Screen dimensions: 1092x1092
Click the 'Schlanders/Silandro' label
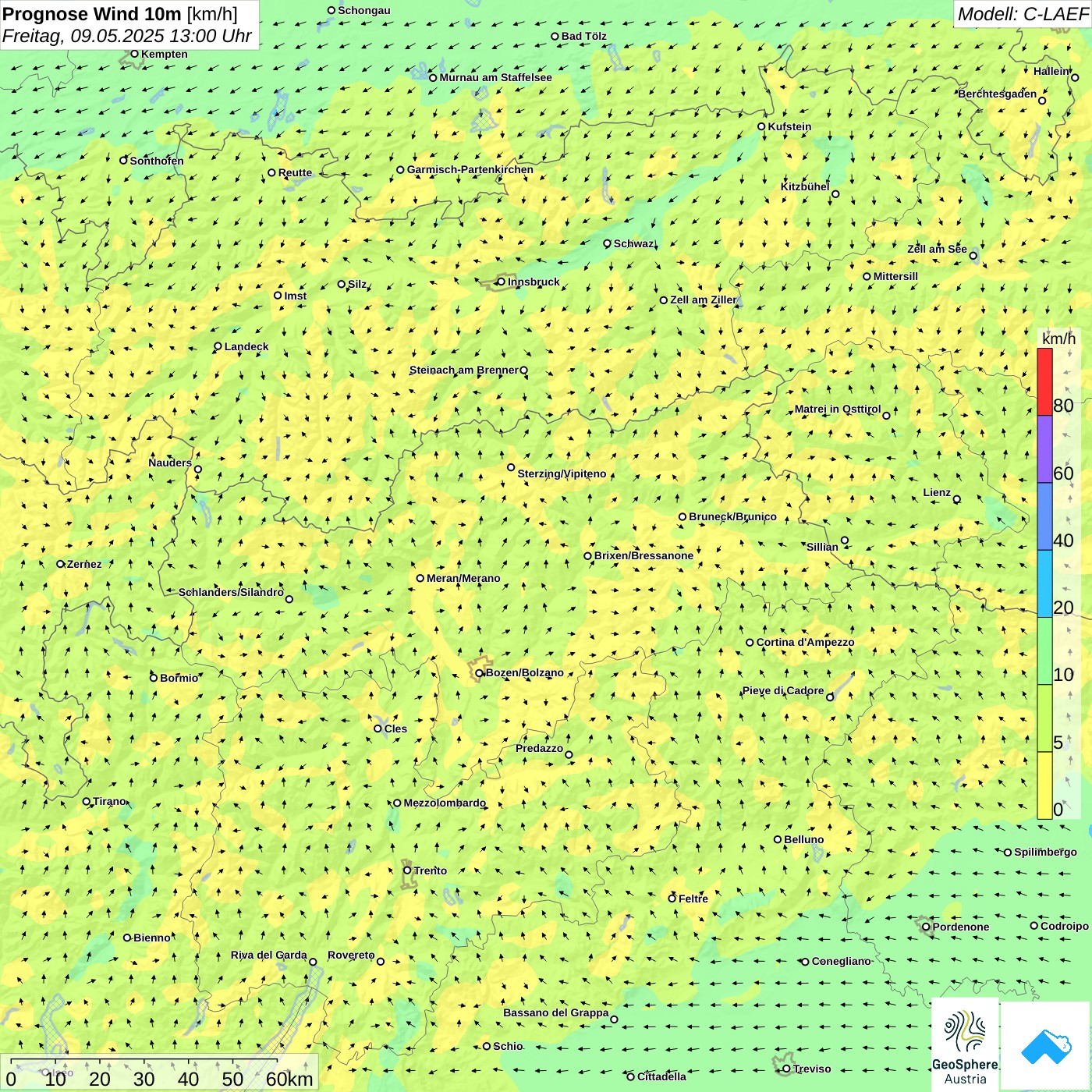click(x=231, y=592)
